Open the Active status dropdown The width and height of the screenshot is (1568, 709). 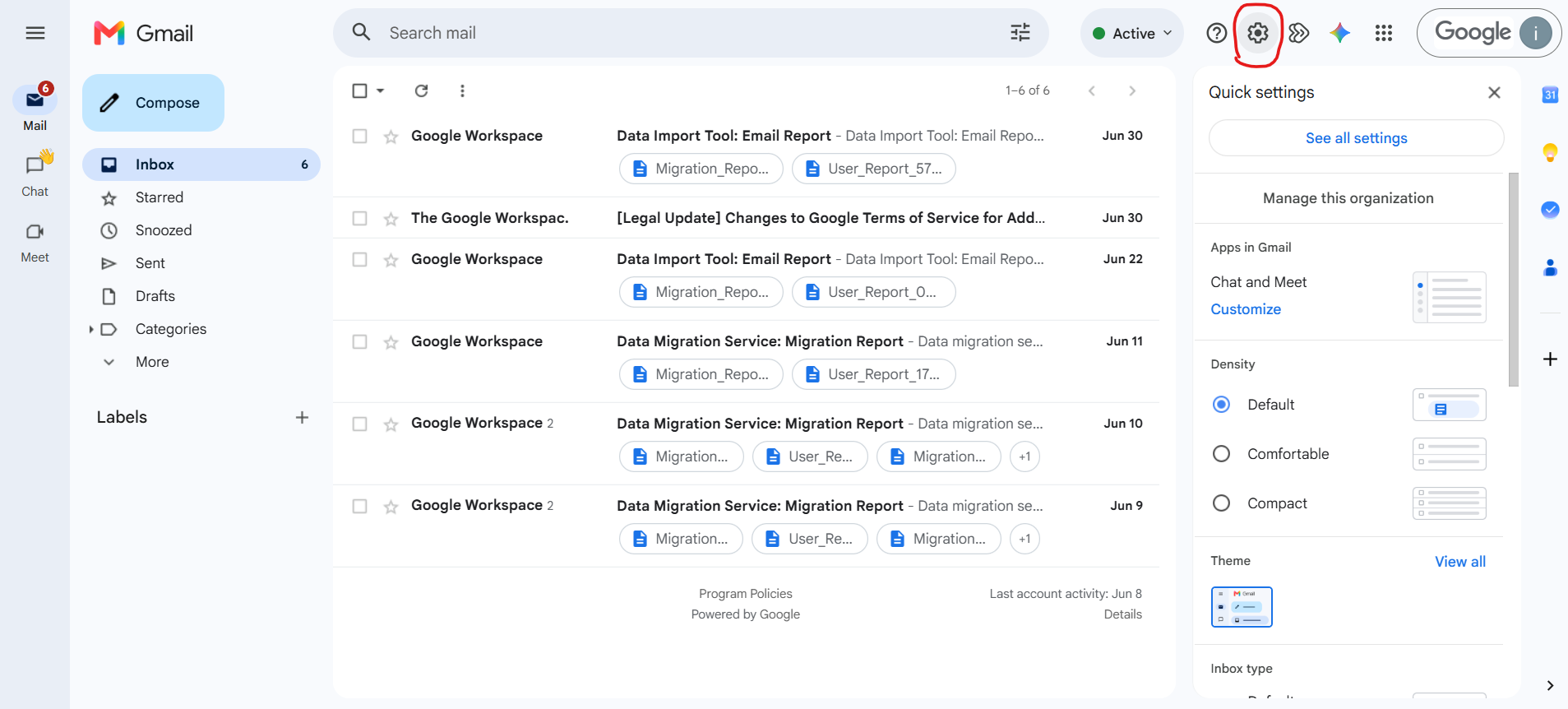tap(1131, 33)
